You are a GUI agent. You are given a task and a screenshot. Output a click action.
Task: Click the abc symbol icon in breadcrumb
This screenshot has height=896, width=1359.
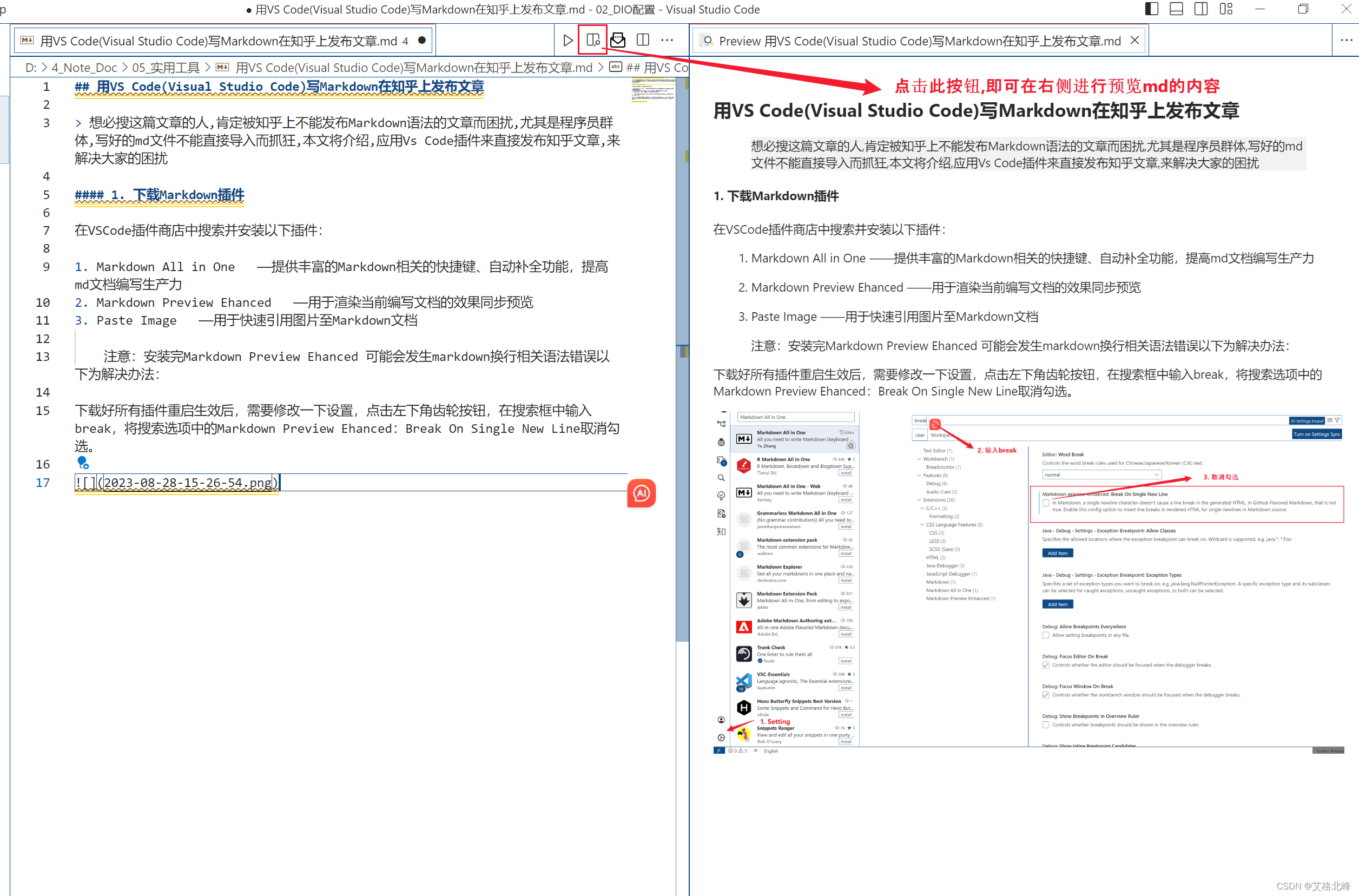(615, 67)
